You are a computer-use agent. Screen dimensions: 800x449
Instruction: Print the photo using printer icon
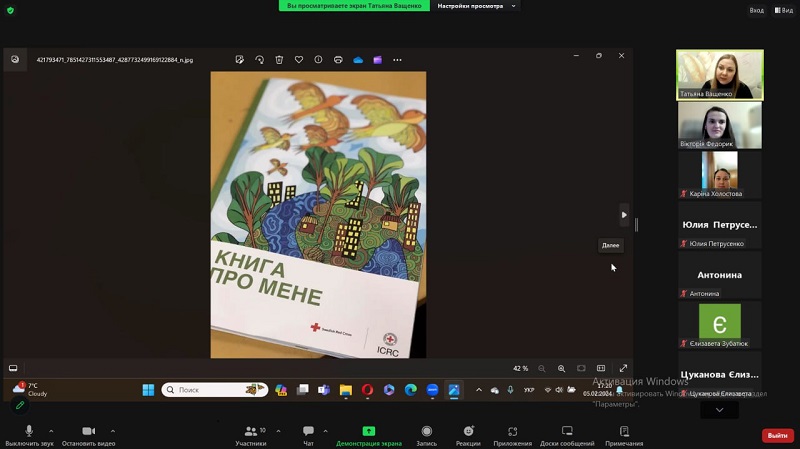pyautogui.click(x=338, y=60)
